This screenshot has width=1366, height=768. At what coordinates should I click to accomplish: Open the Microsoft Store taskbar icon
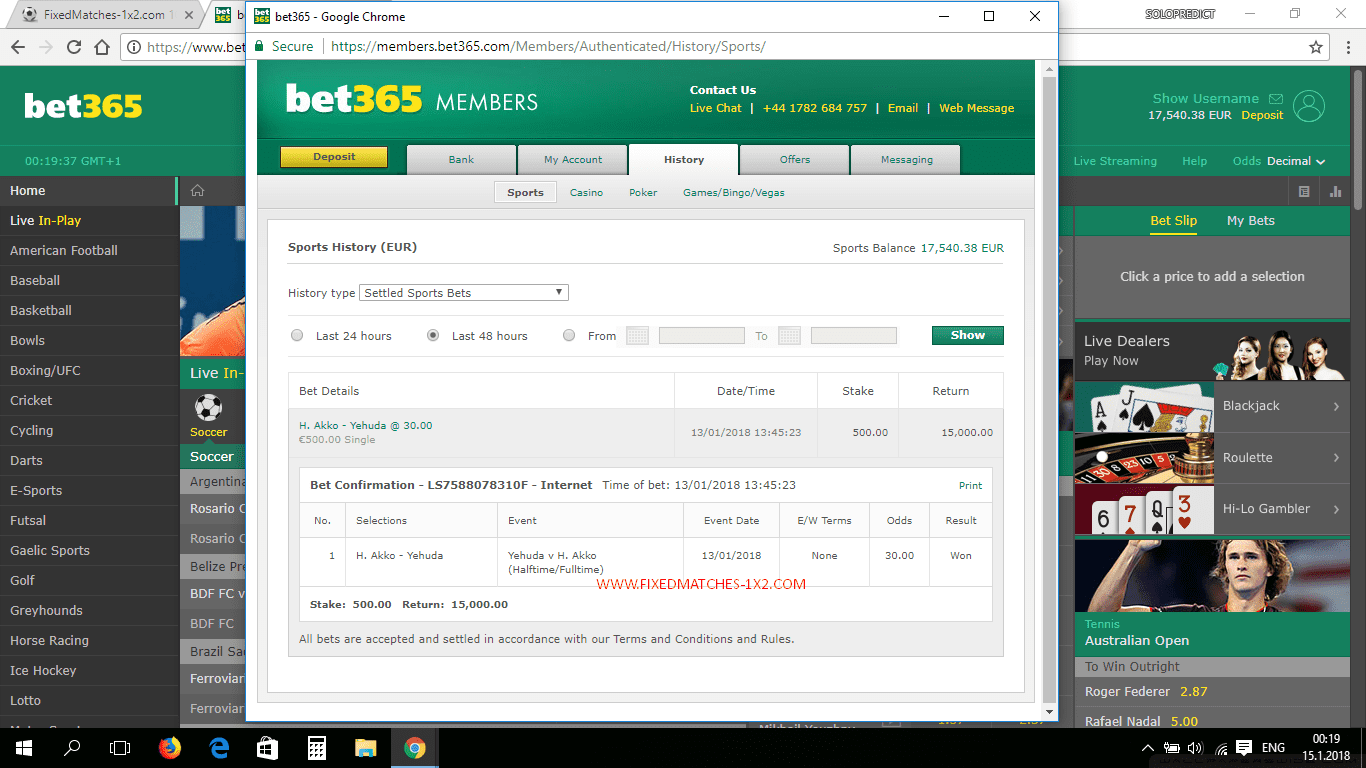268,748
